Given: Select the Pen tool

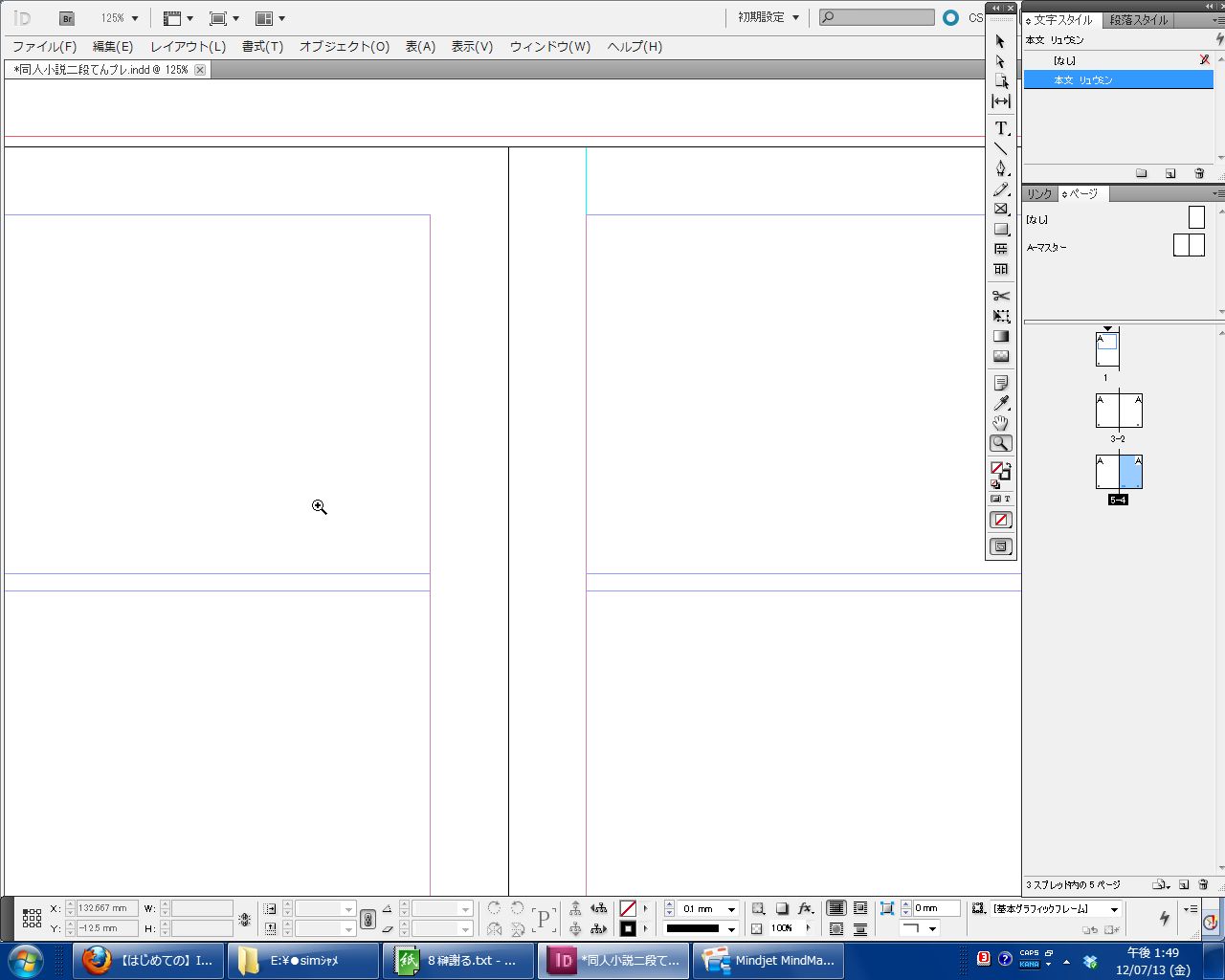Looking at the screenshot, I should (x=1000, y=168).
